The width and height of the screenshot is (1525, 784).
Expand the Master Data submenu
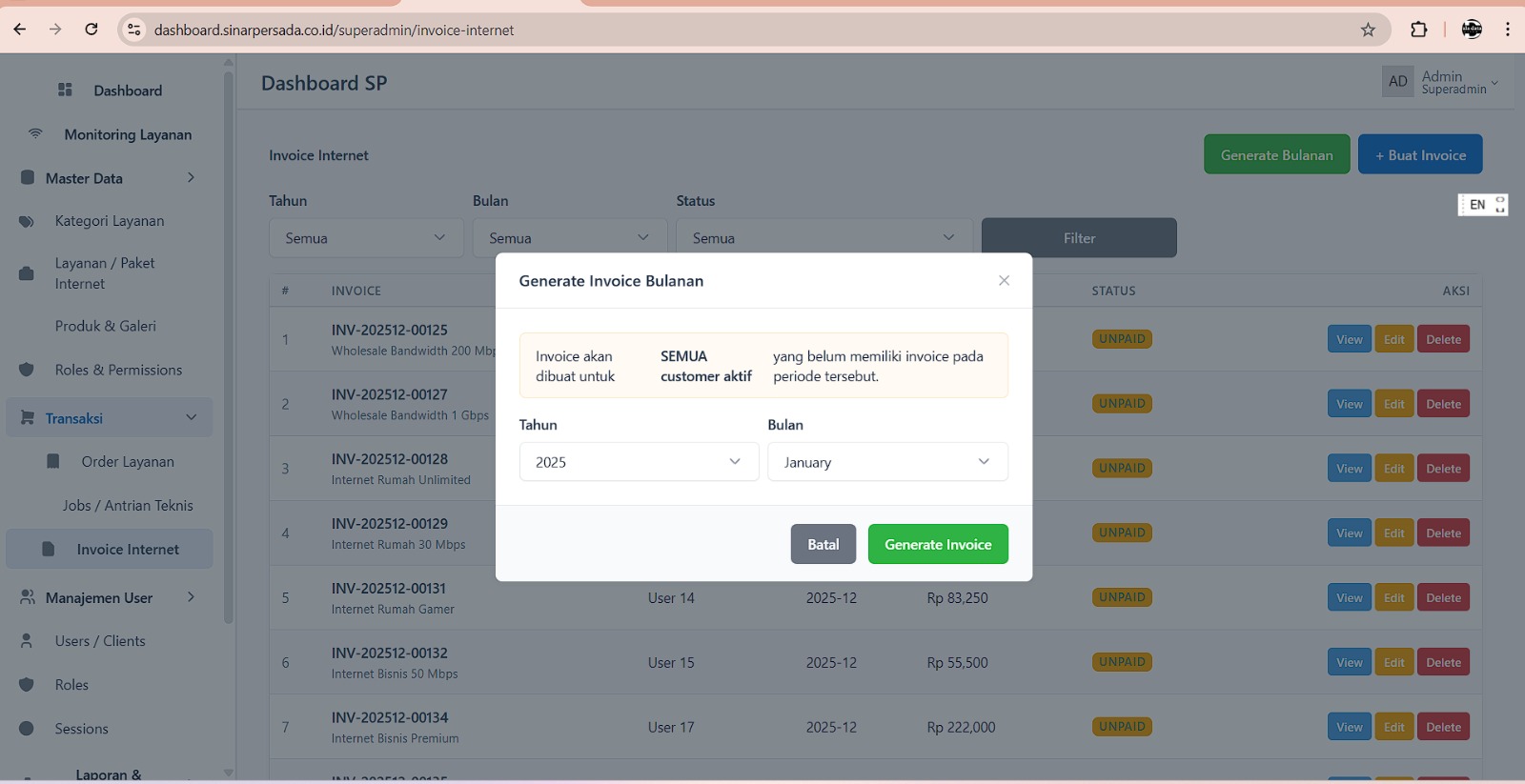(191, 178)
